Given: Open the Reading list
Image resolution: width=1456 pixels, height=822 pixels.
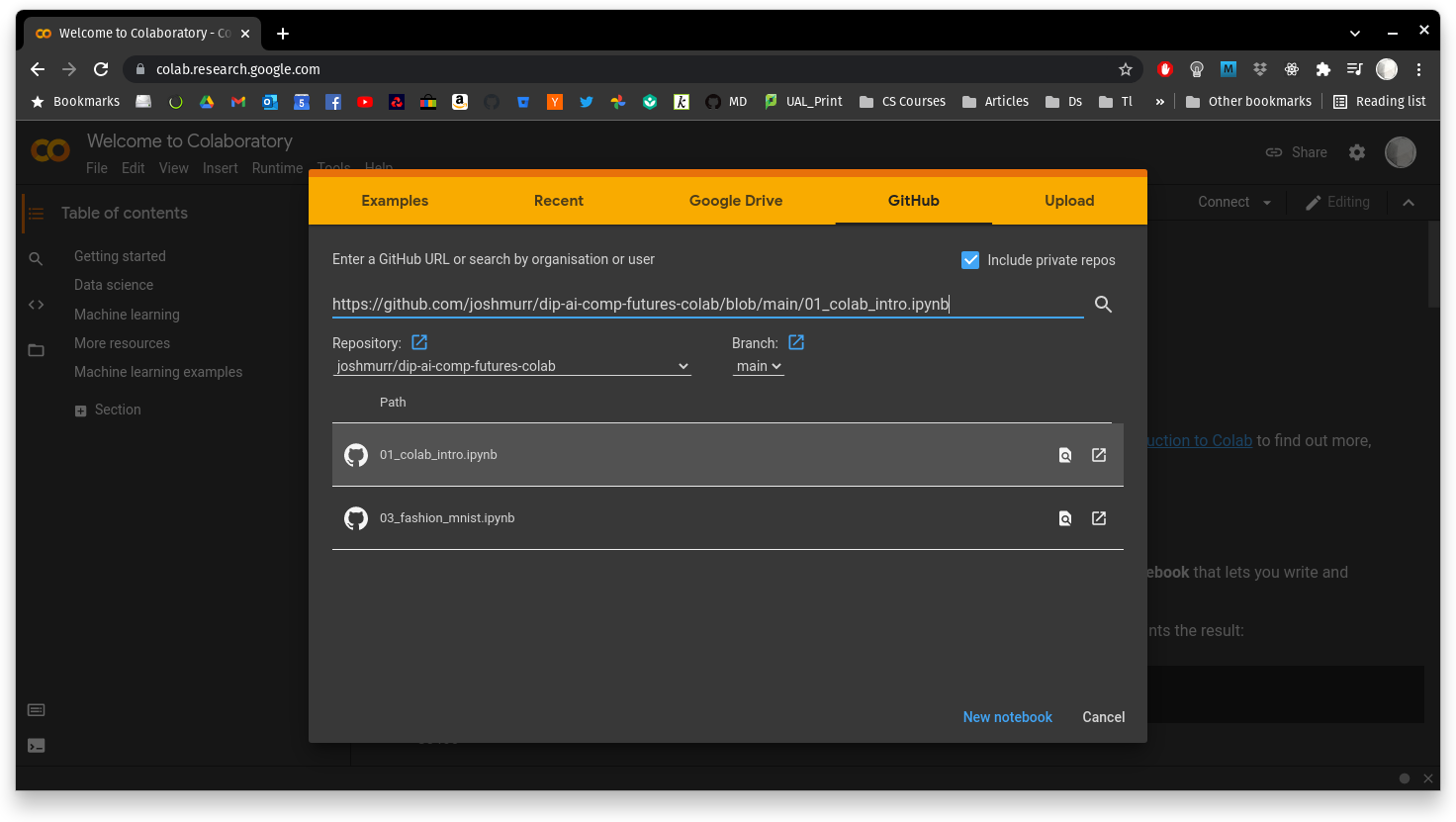Looking at the screenshot, I should tap(1380, 102).
